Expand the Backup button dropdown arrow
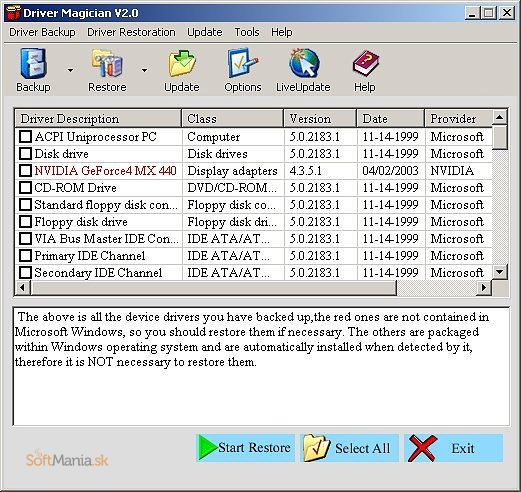This screenshot has width=521, height=492. coord(70,70)
